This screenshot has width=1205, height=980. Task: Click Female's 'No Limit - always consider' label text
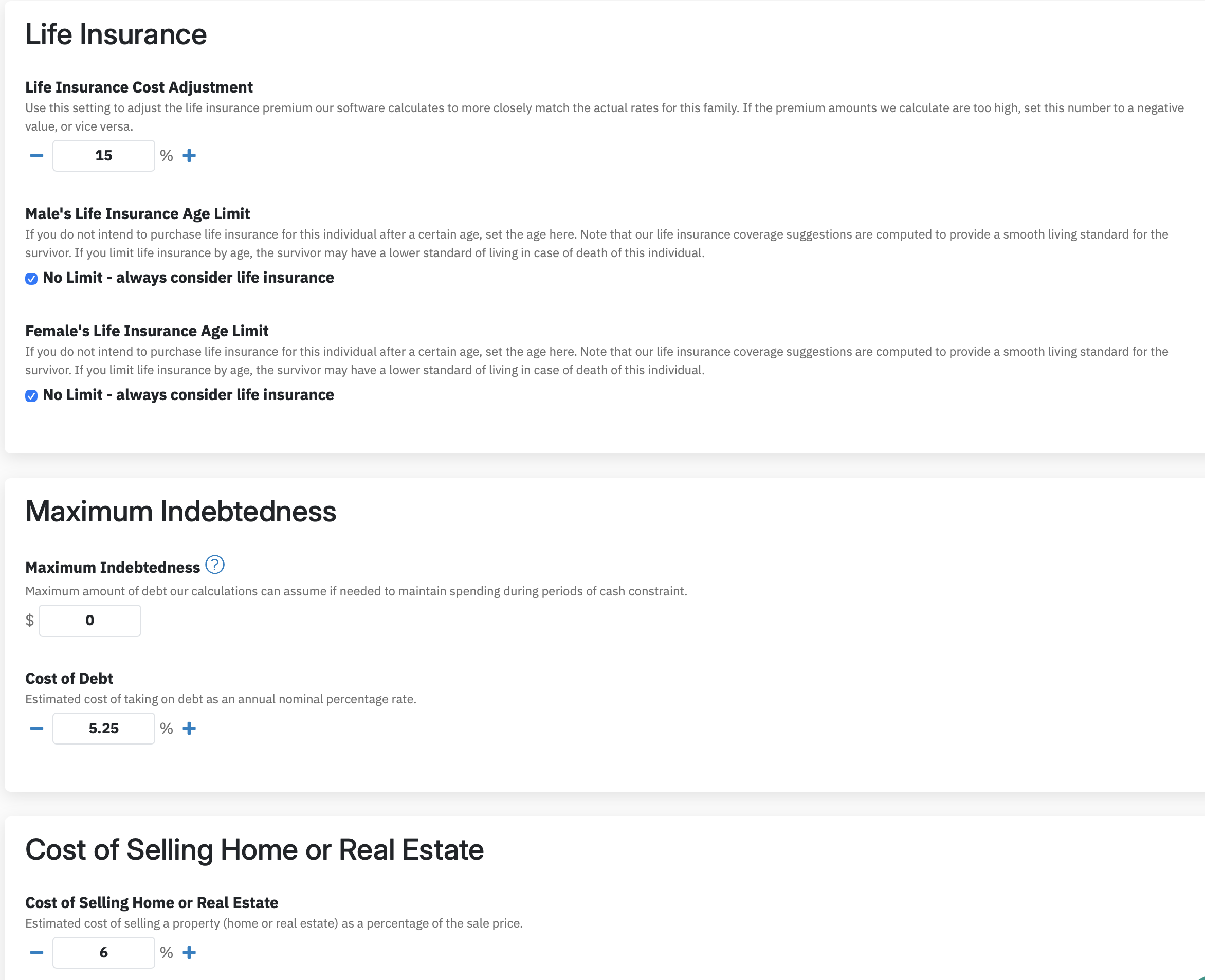(x=189, y=395)
